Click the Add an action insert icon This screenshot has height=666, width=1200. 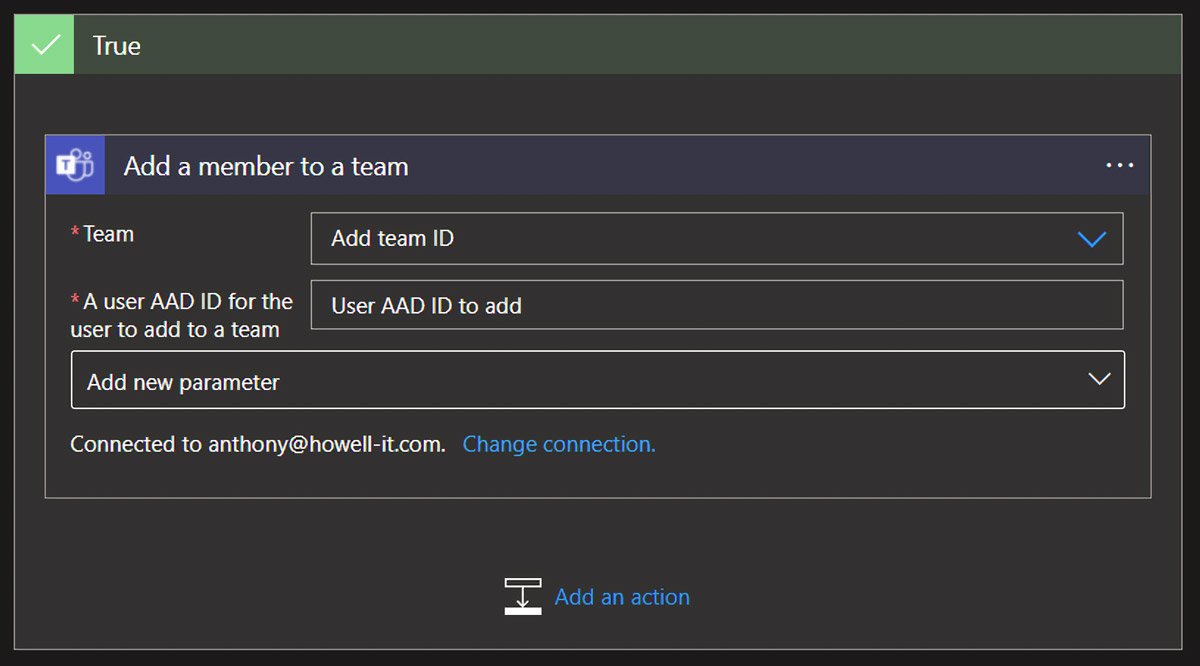click(523, 596)
